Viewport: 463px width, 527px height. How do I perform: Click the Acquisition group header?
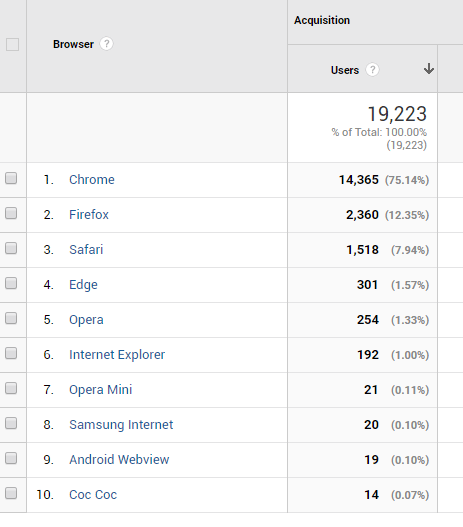click(x=322, y=20)
